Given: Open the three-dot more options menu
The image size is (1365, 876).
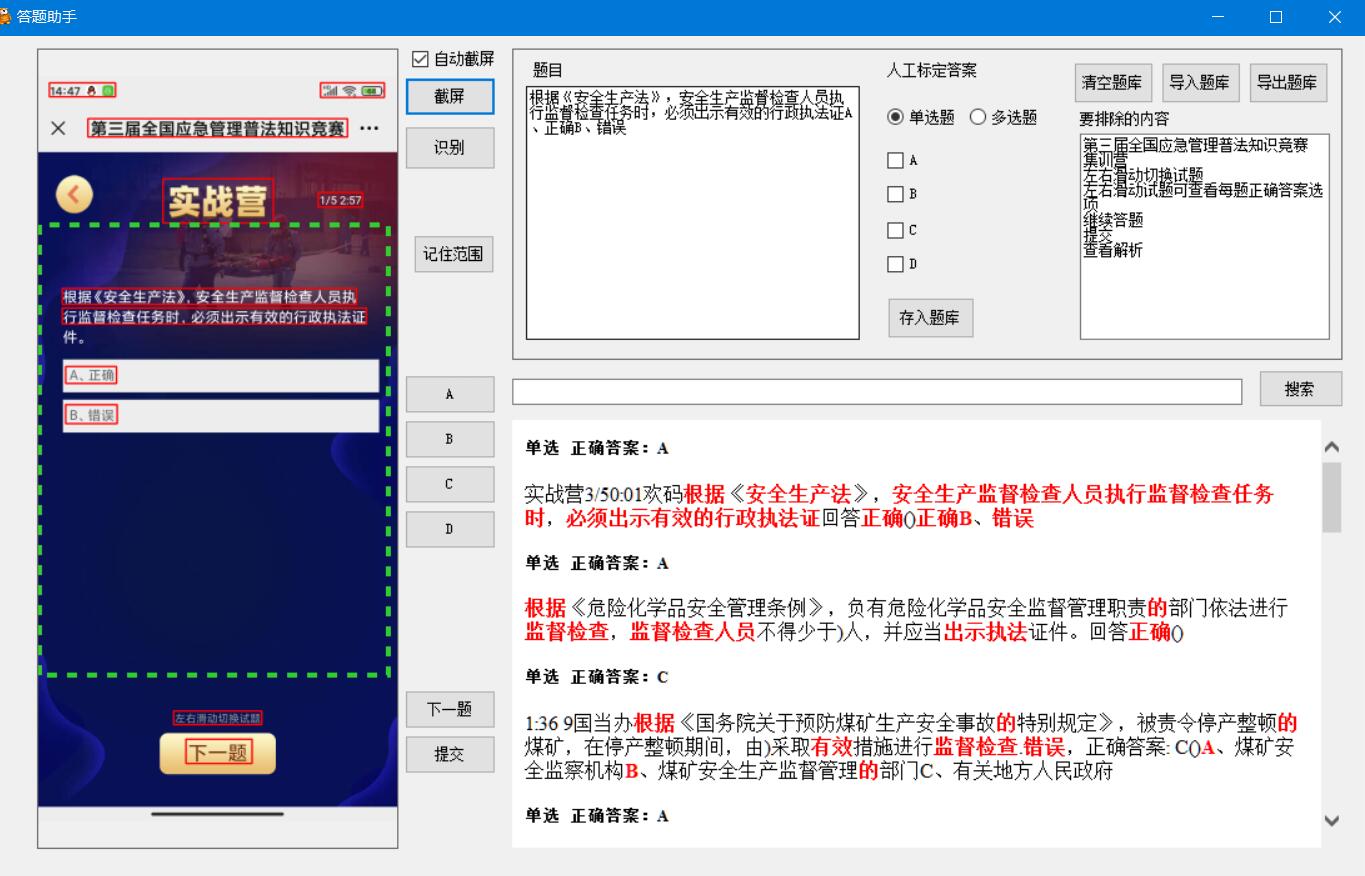Looking at the screenshot, I should (x=369, y=129).
